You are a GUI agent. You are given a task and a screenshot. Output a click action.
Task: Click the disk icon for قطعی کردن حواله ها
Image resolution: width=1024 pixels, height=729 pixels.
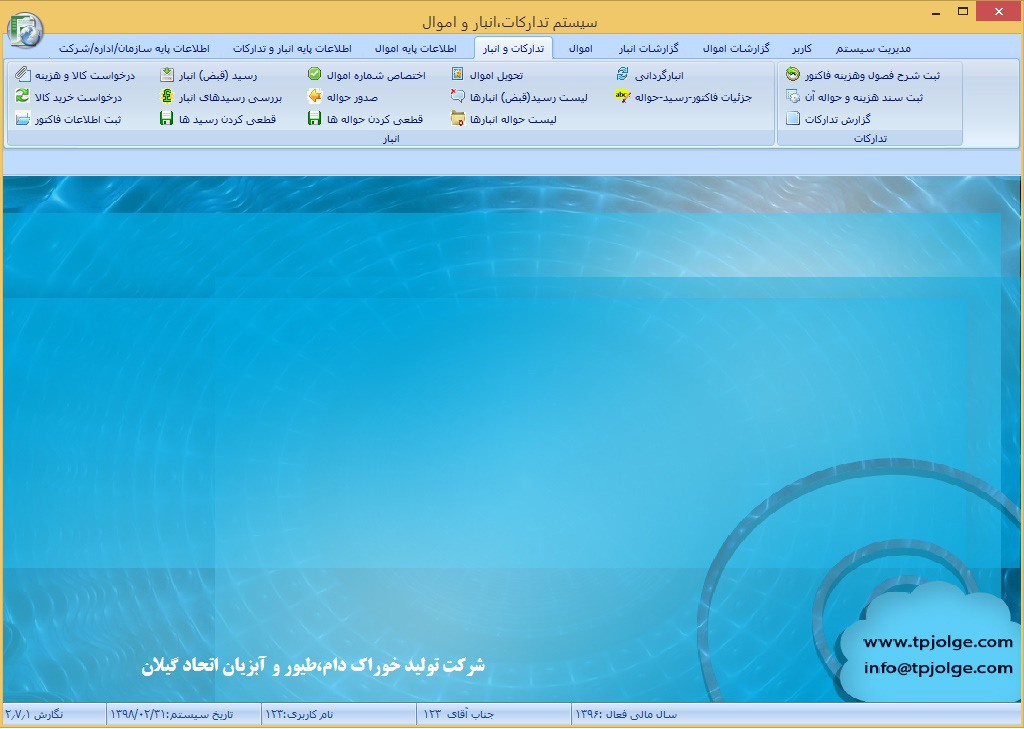pos(314,119)
